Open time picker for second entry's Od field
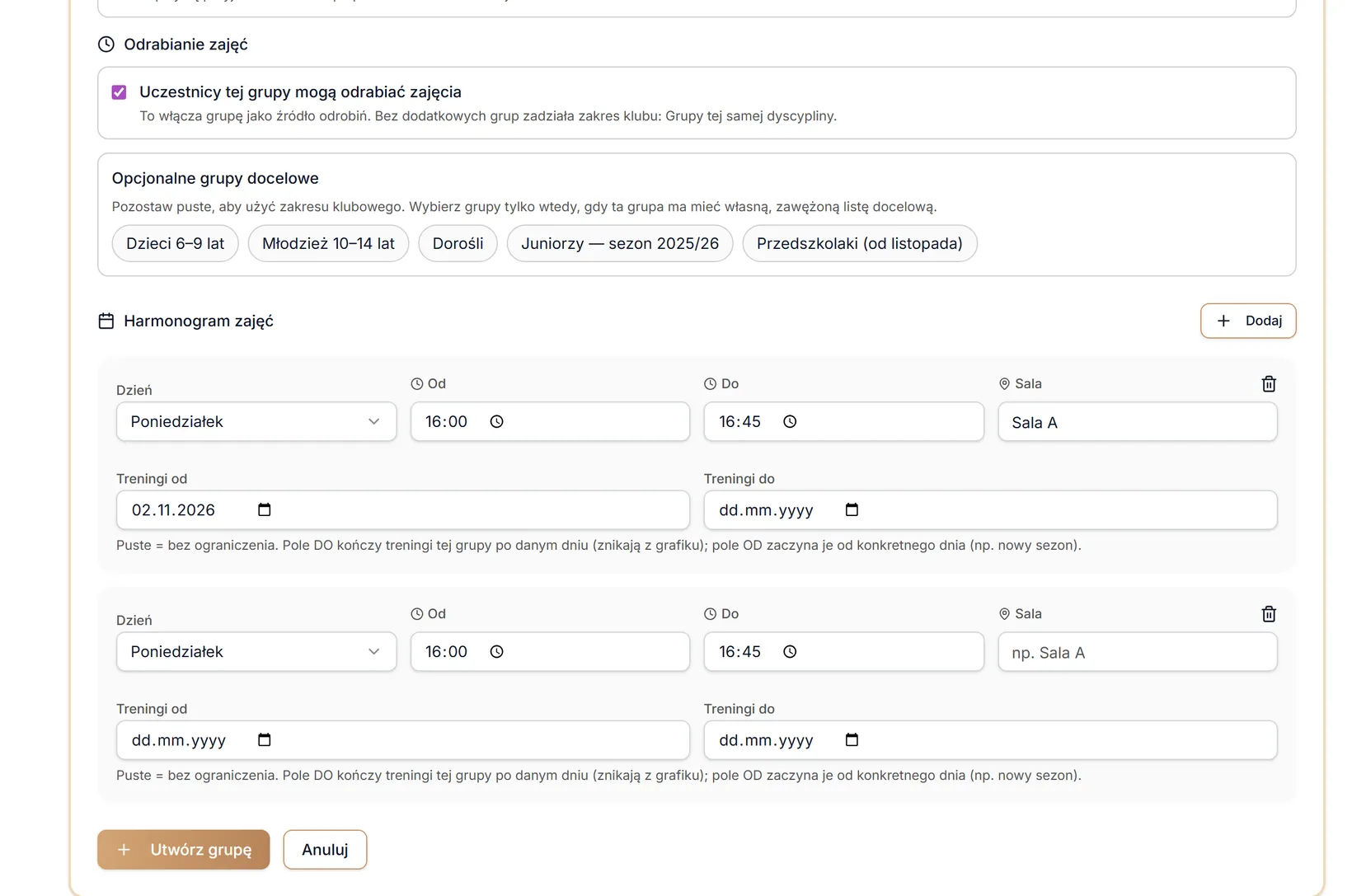 [x=496, y=652]
